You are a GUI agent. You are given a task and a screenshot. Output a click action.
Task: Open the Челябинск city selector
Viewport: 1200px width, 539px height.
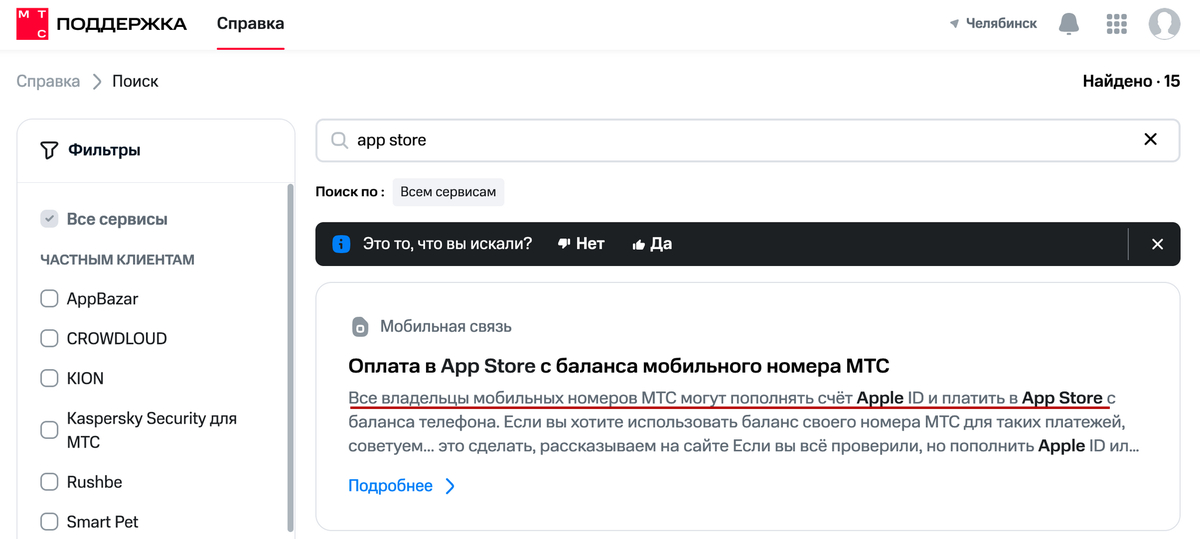coord(993,24)
